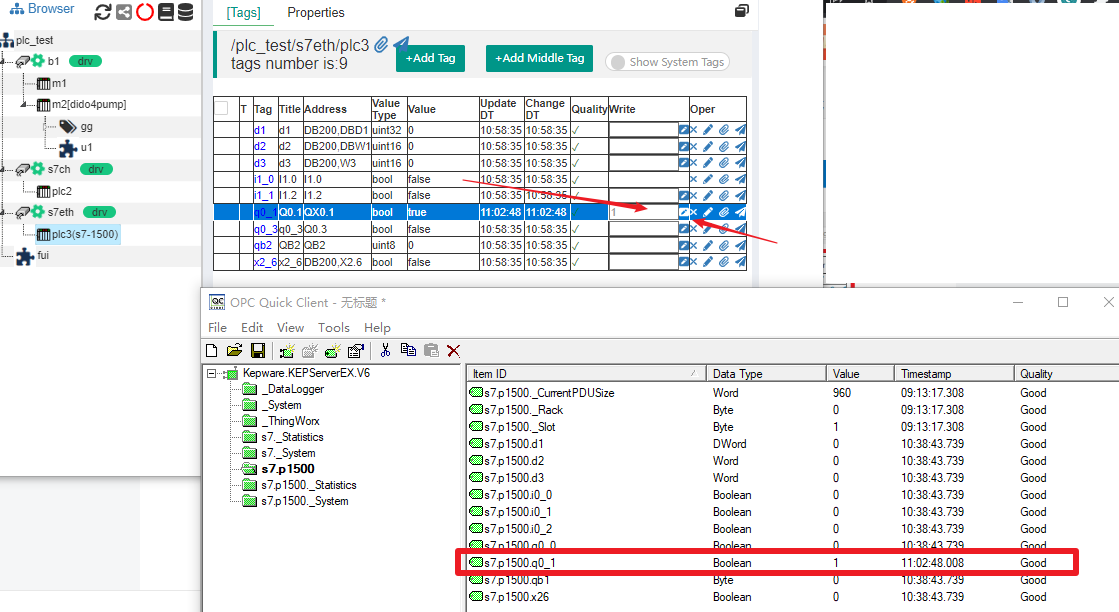Open Help menu in OPC Quick Client
The image size is (1119, 612).
click(x=377, y=327)
